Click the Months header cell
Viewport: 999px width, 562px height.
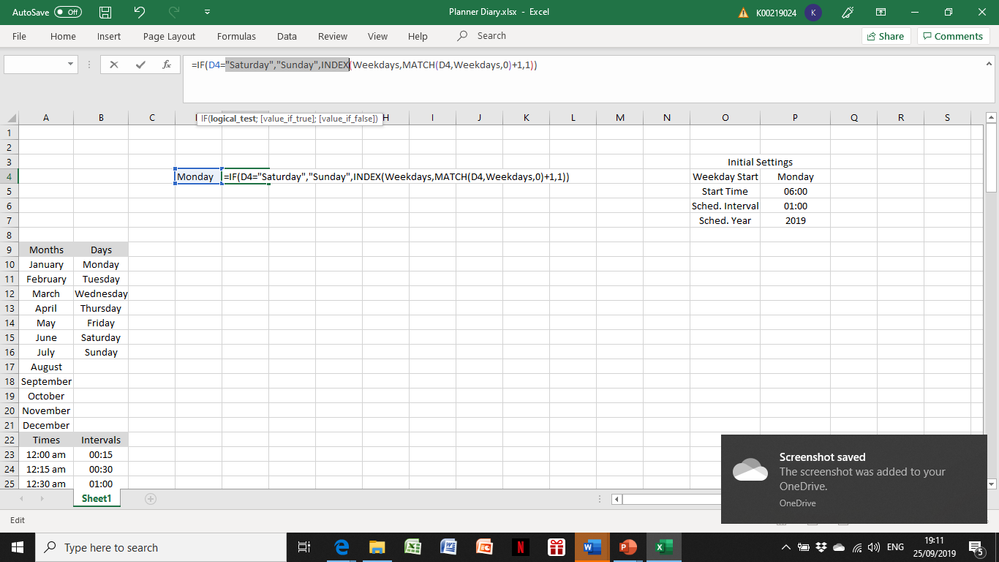click(46, 250)
